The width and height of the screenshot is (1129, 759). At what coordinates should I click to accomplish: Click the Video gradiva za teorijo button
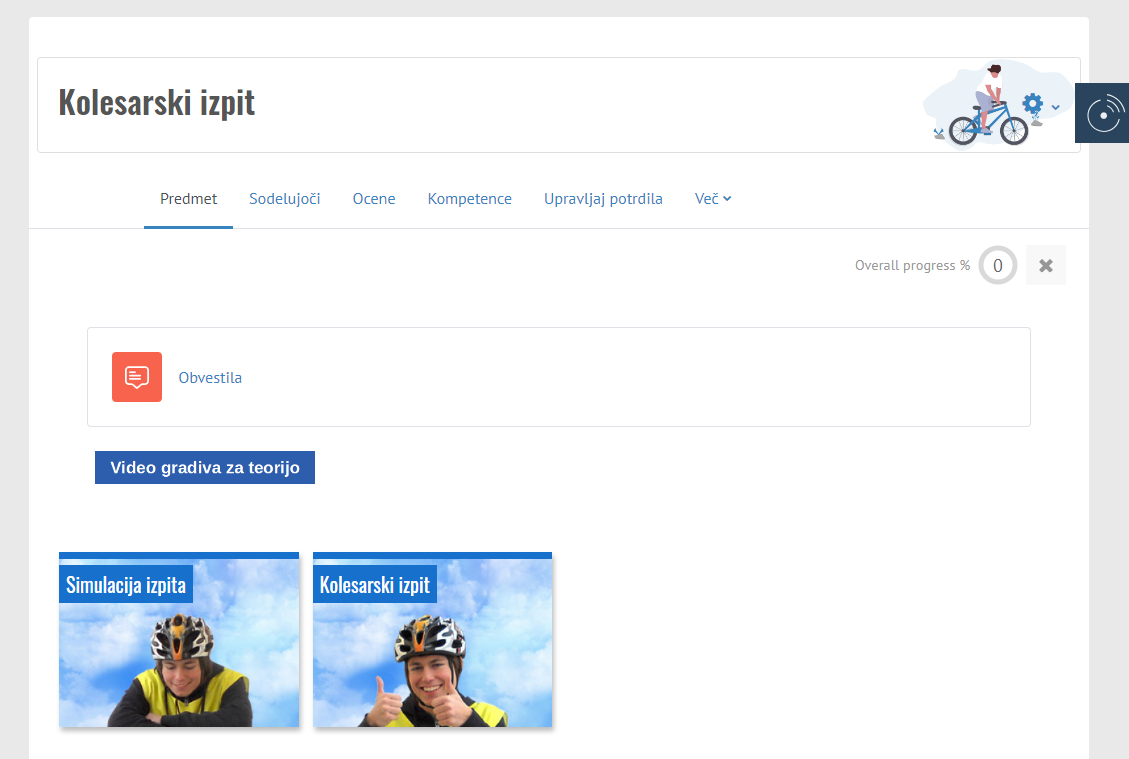tap(205, 468)
